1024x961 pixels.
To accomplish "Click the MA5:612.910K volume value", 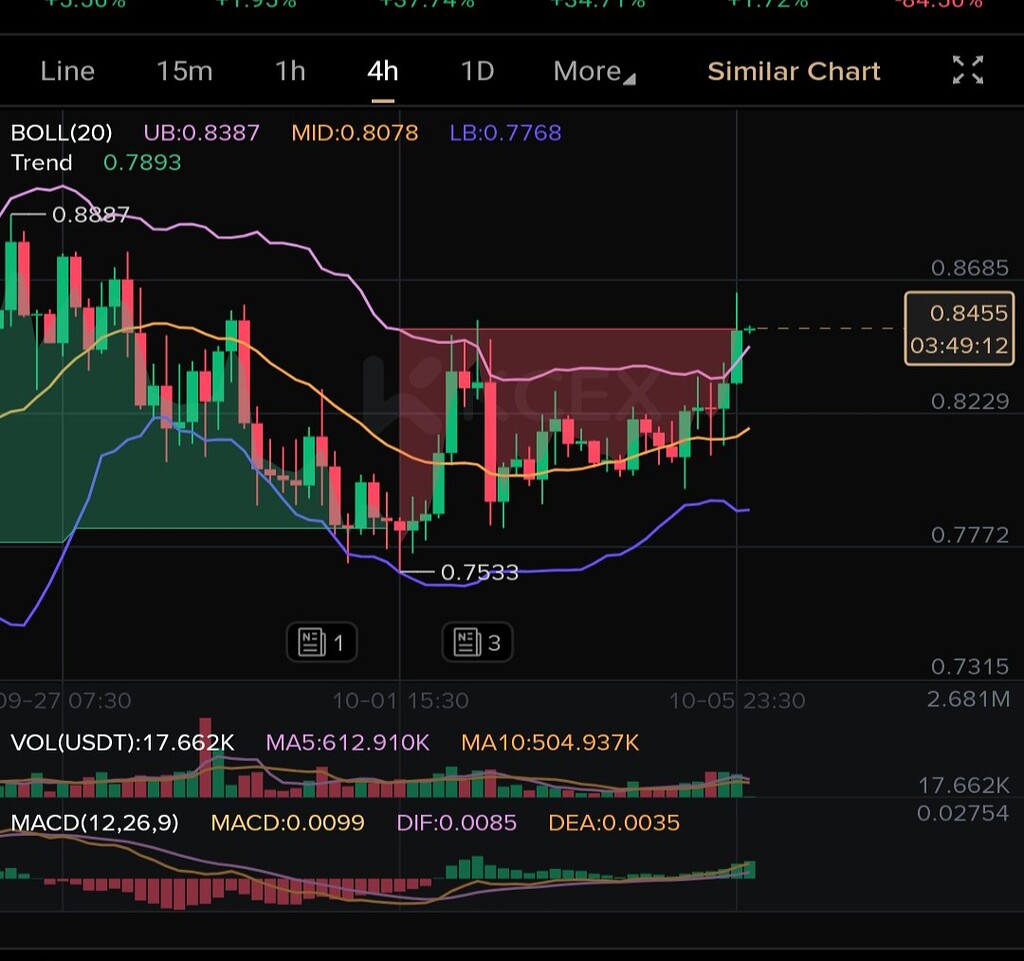I will [347, 742].
